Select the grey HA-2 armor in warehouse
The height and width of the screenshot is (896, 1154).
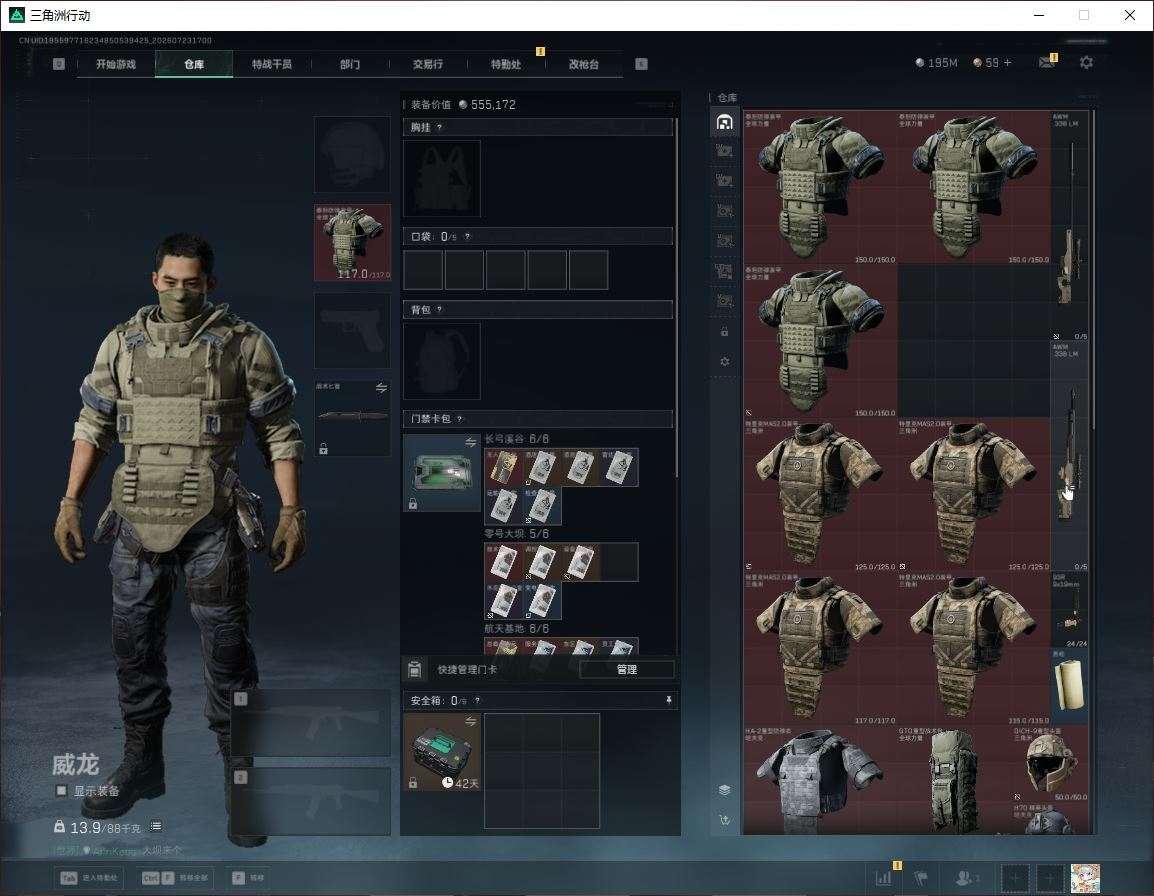[819, 780]
